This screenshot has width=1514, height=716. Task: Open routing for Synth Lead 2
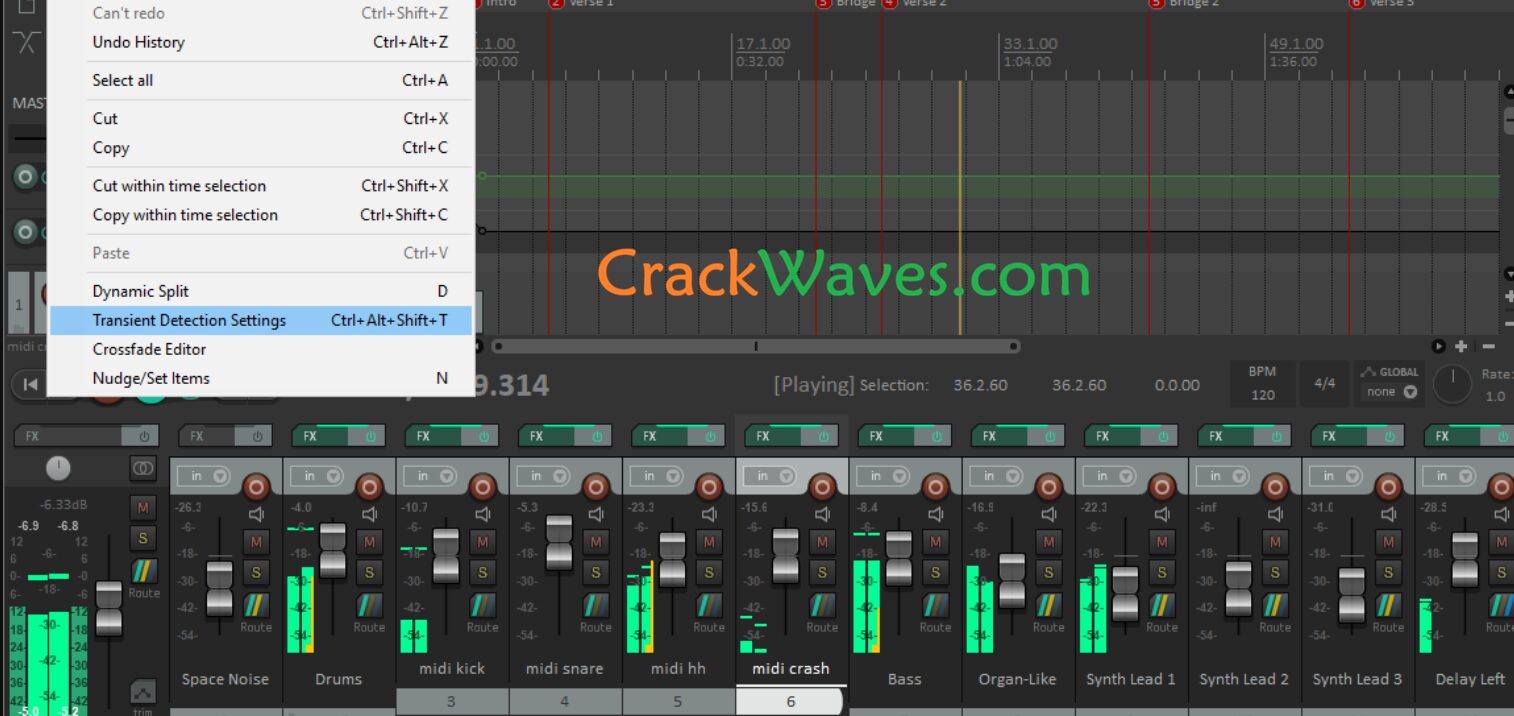(x=1274, y=605)
